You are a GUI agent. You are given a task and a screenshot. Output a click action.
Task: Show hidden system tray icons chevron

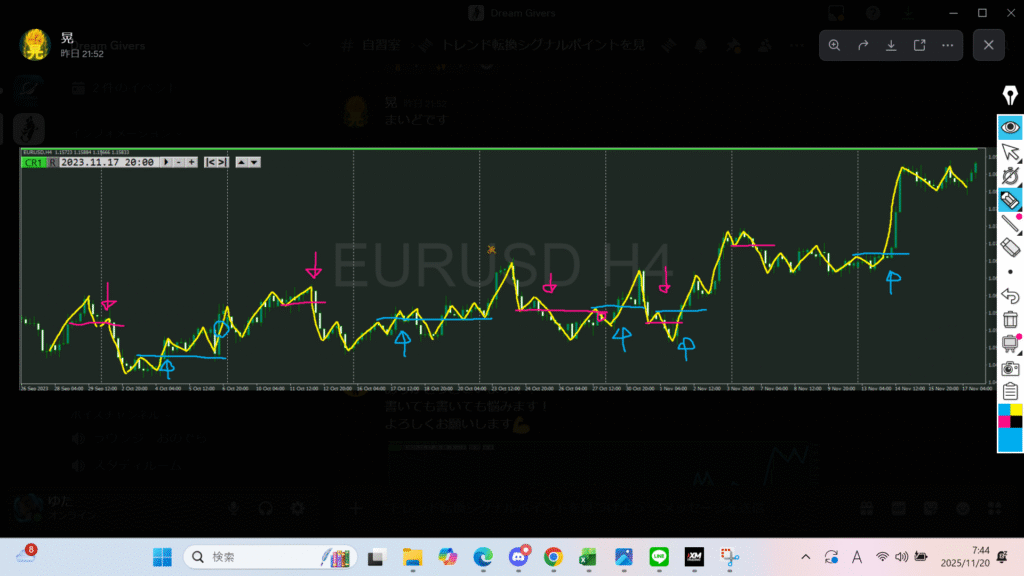[806, 557]
